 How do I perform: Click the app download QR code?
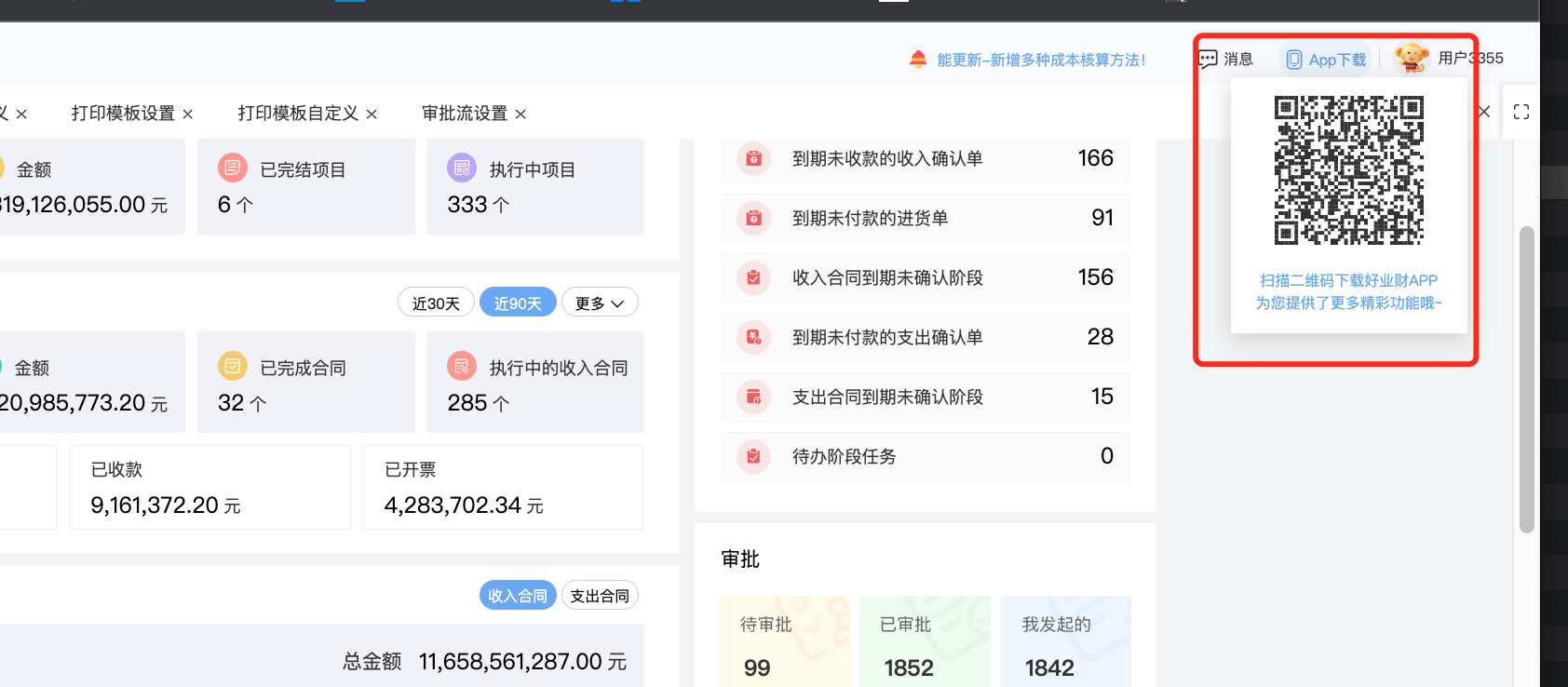1348,170
